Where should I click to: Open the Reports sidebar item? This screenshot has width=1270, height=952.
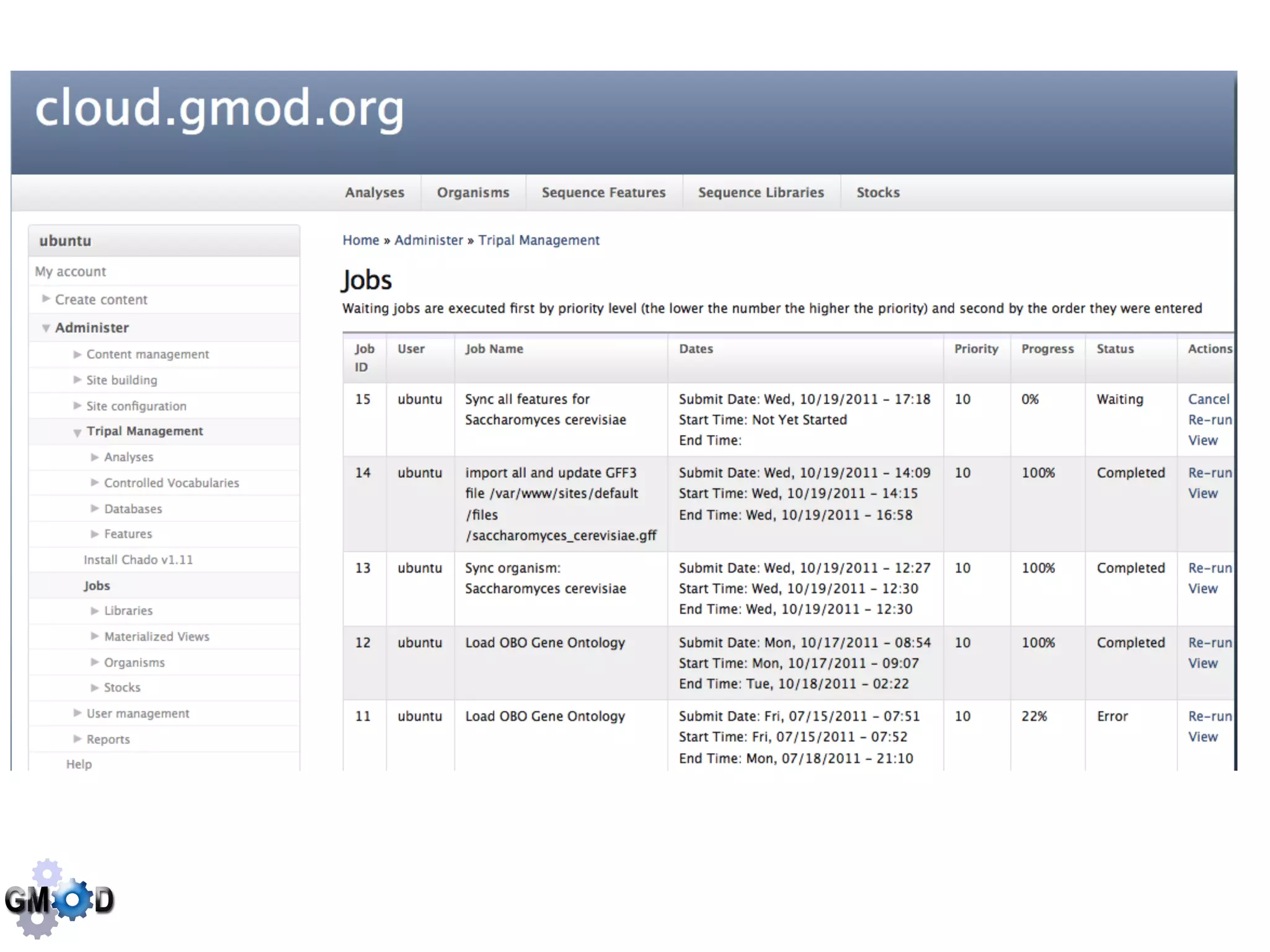click(108, 739)
